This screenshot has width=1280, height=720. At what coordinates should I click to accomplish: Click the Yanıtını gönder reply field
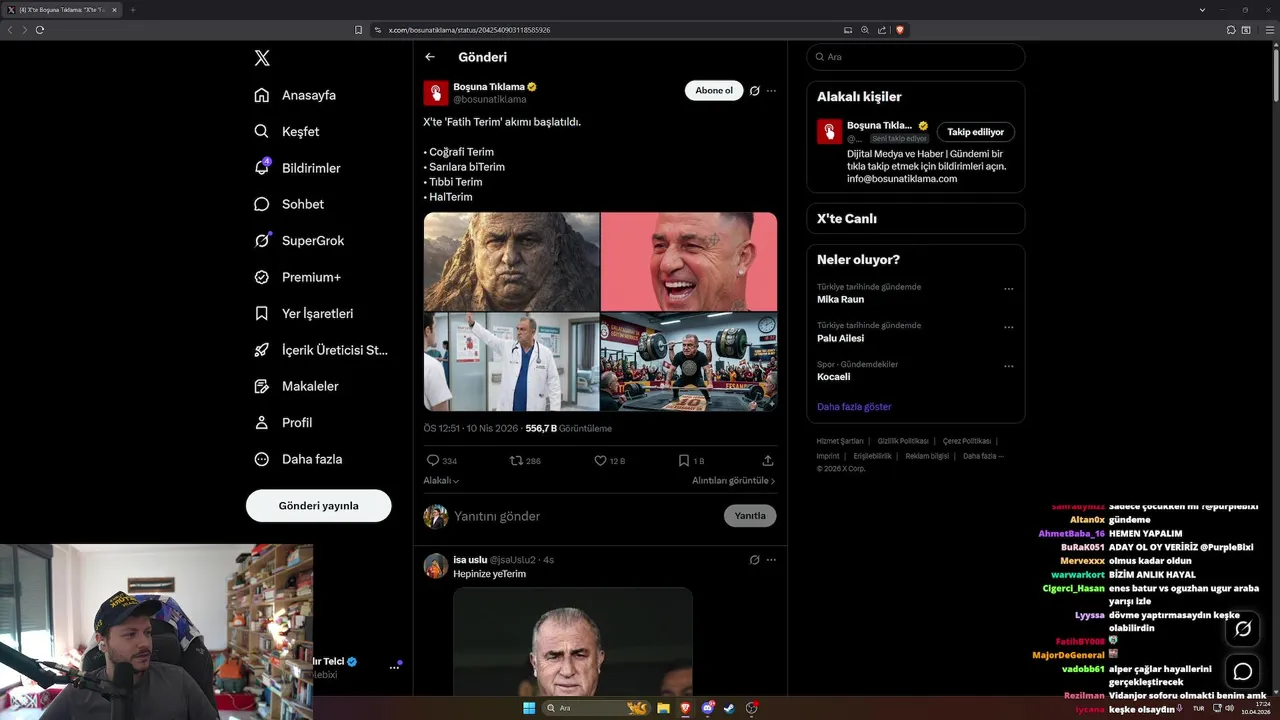tap(585, 516)
